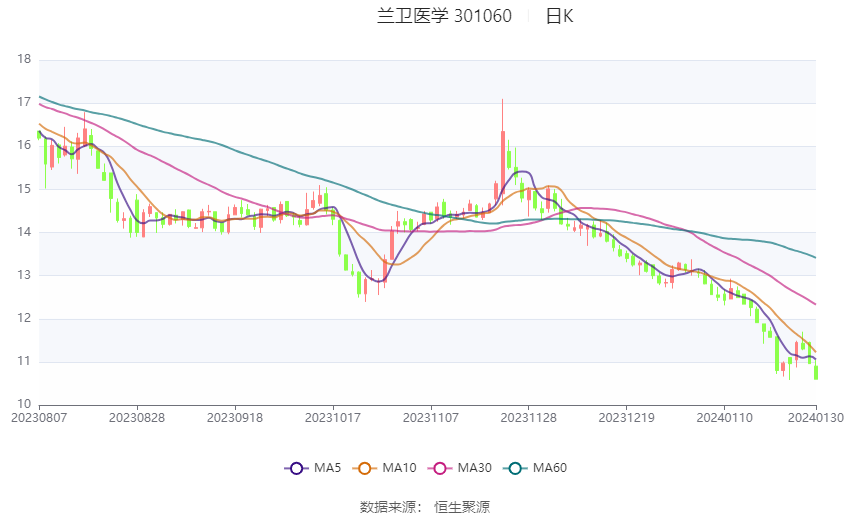
Task: Select the 20231128 x-axis date marker
Action: [529, 418]
